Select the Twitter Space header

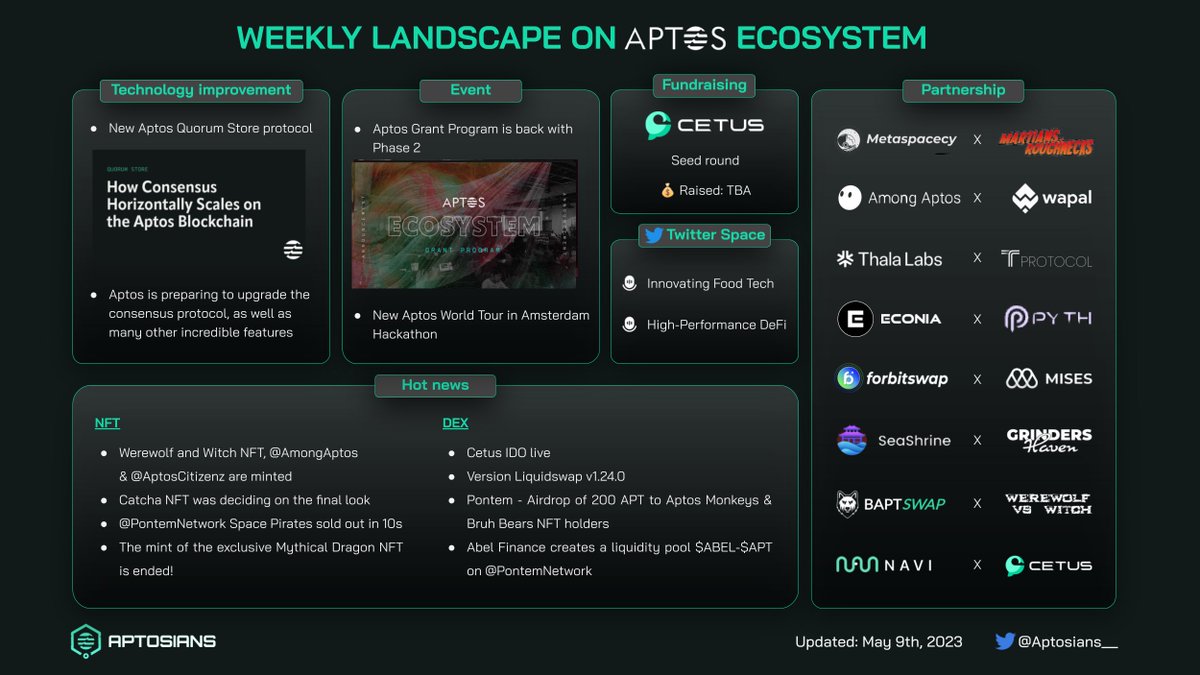705,235
